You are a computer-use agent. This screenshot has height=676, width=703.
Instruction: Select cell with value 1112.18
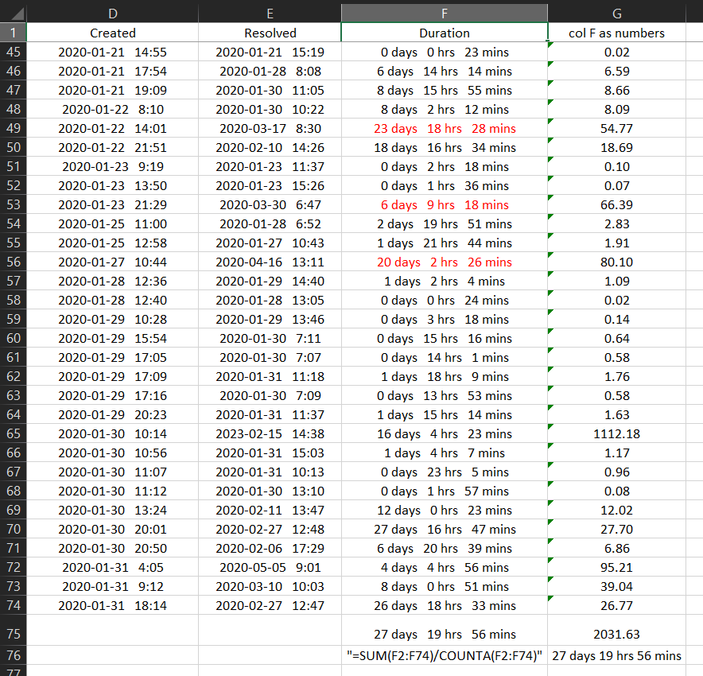(x=616, y=433)
